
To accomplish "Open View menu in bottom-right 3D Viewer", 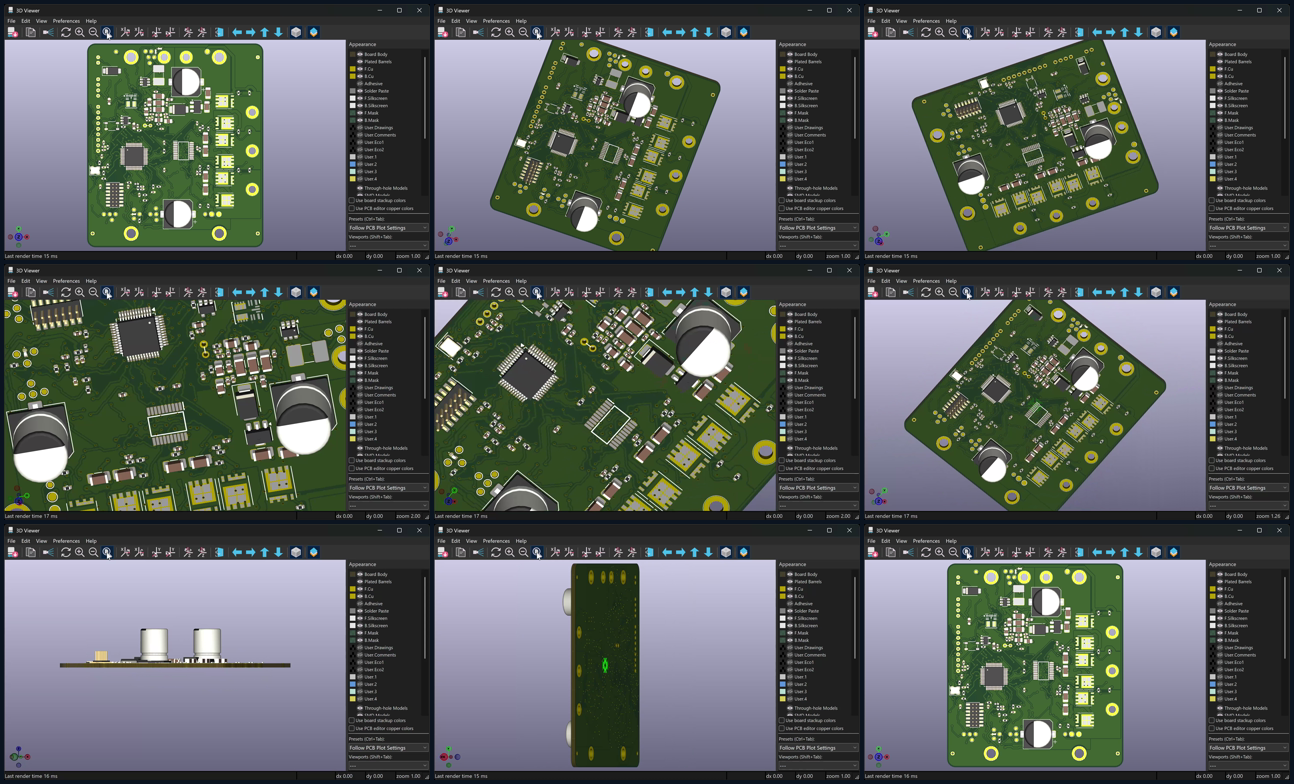I will tap(901, 541).
